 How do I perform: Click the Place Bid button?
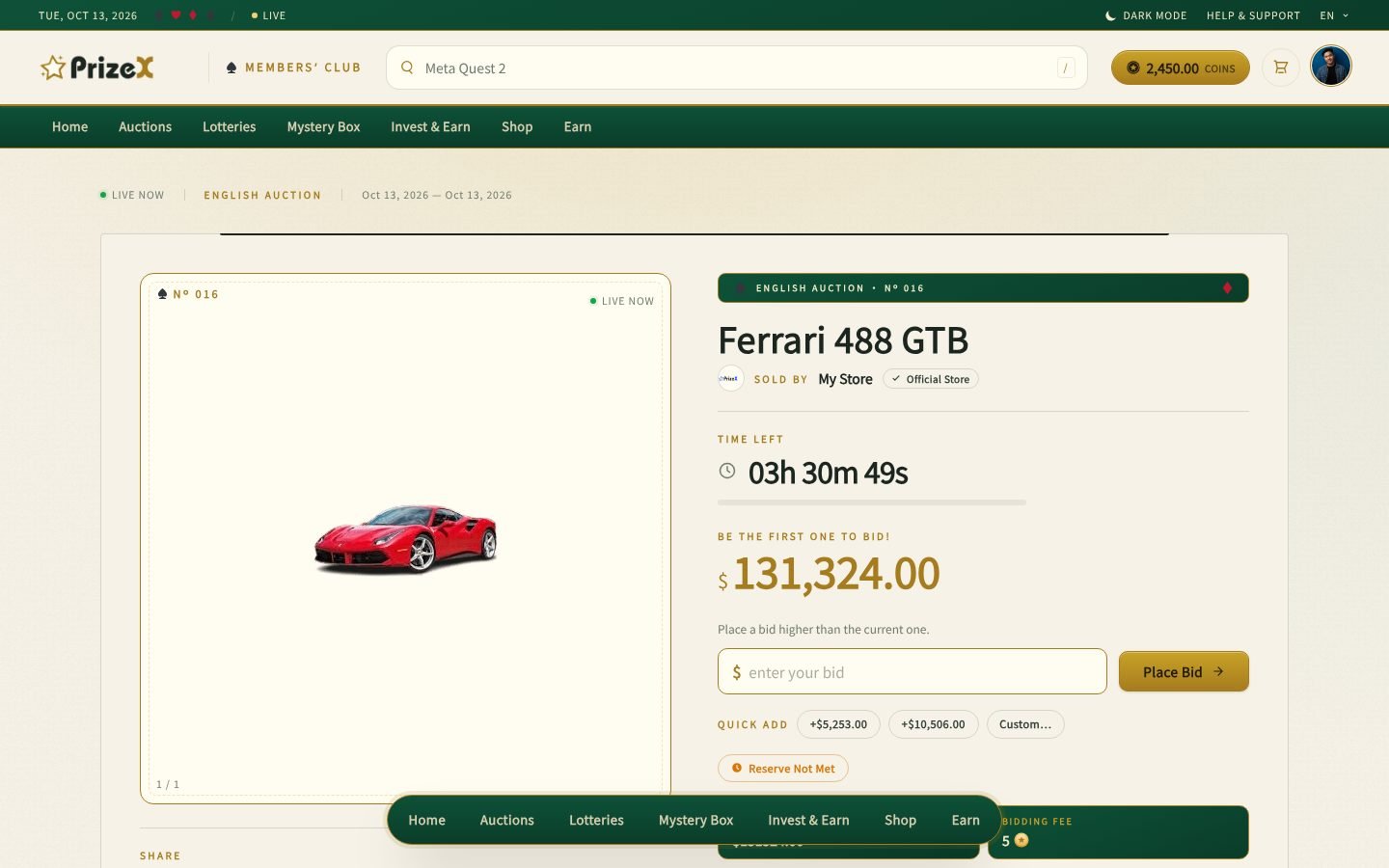[1184, 671]
